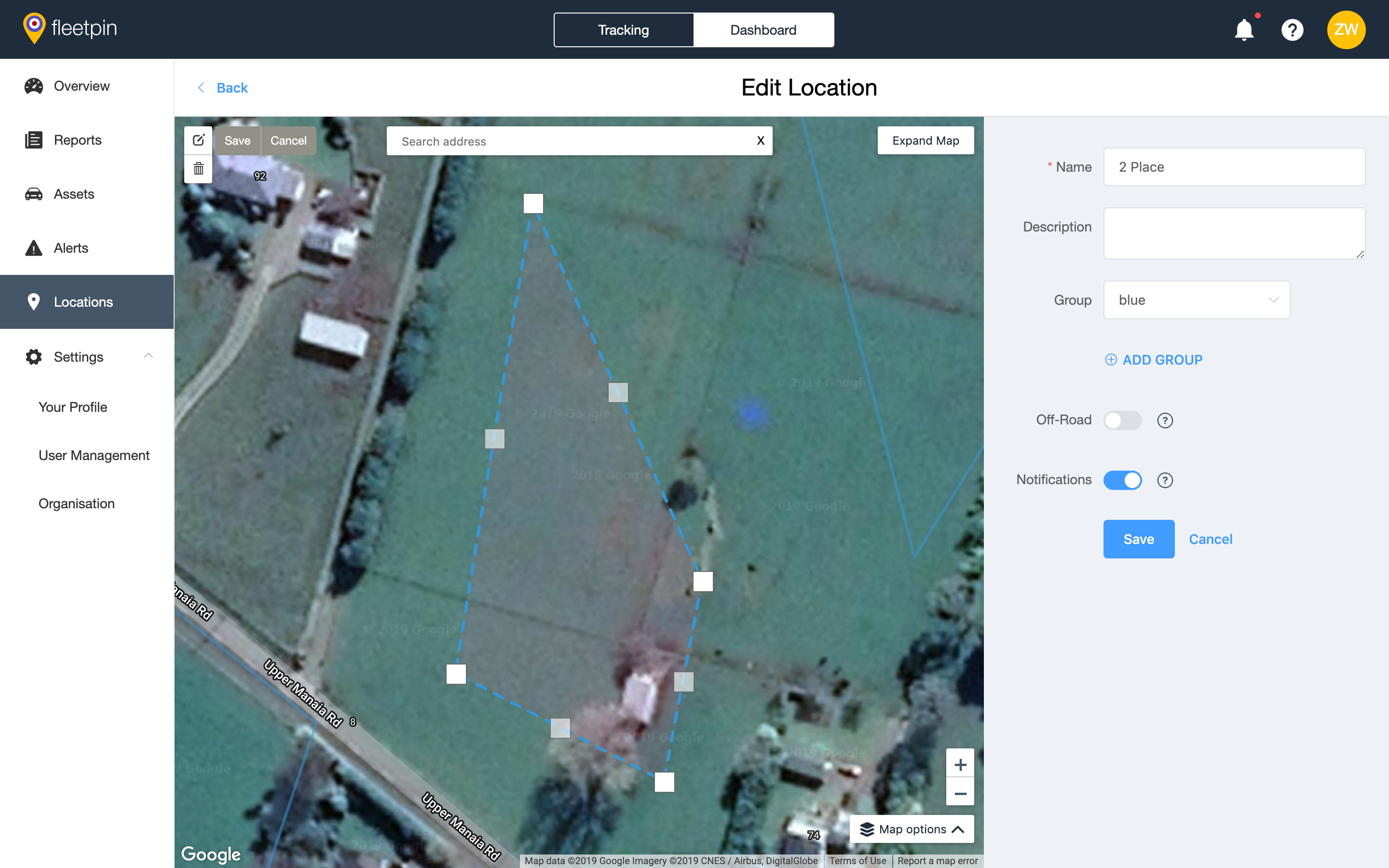Viewport: 1389px width, 868px height.
Task: Switch to the Tracking tab
Action: (623, 30)
